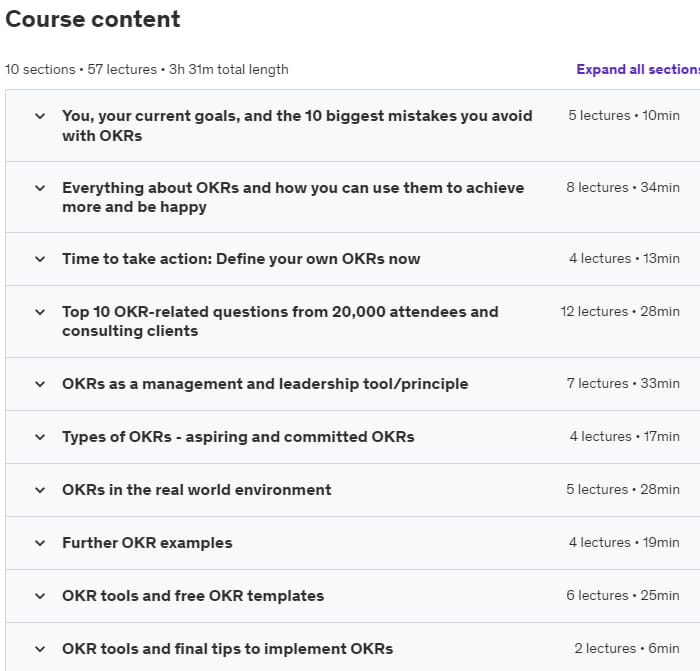The height and width of the screenshot is (671, 700).
Task: Click '10 sections • 57 lectures • 3h 31m' summary
Action: click(x=147, y=70)
